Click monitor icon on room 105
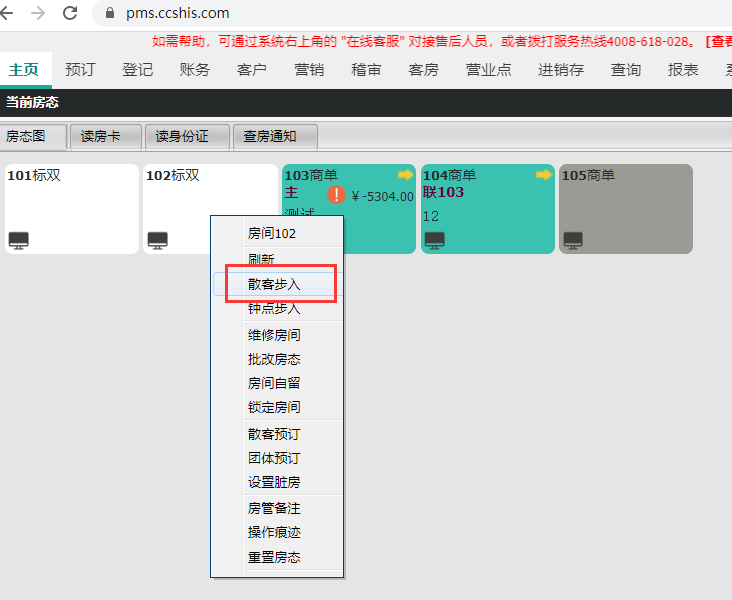 click(x=573, y=240)
